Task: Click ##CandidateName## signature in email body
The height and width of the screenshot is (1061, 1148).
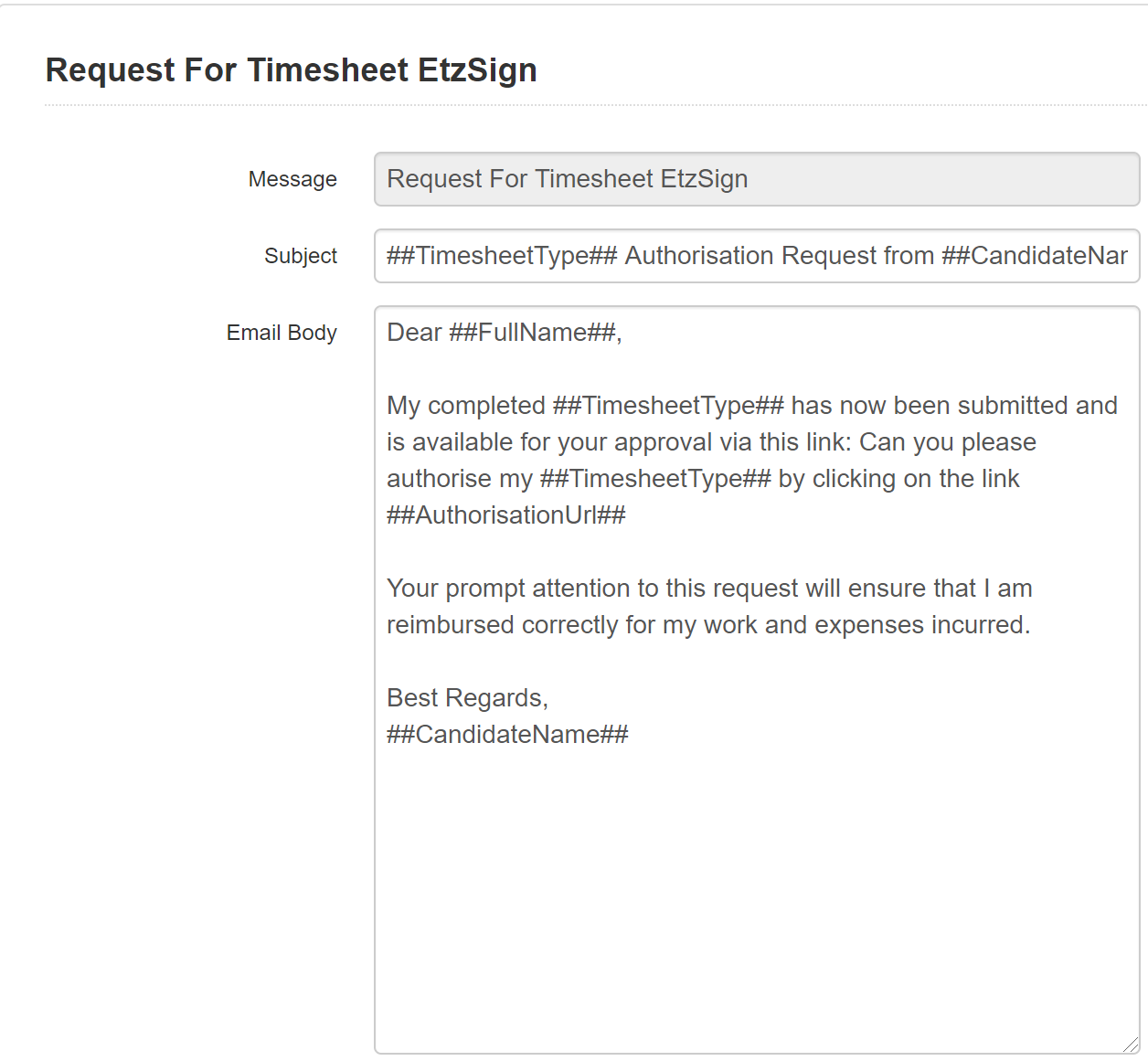Action: [x=507, y=735]
